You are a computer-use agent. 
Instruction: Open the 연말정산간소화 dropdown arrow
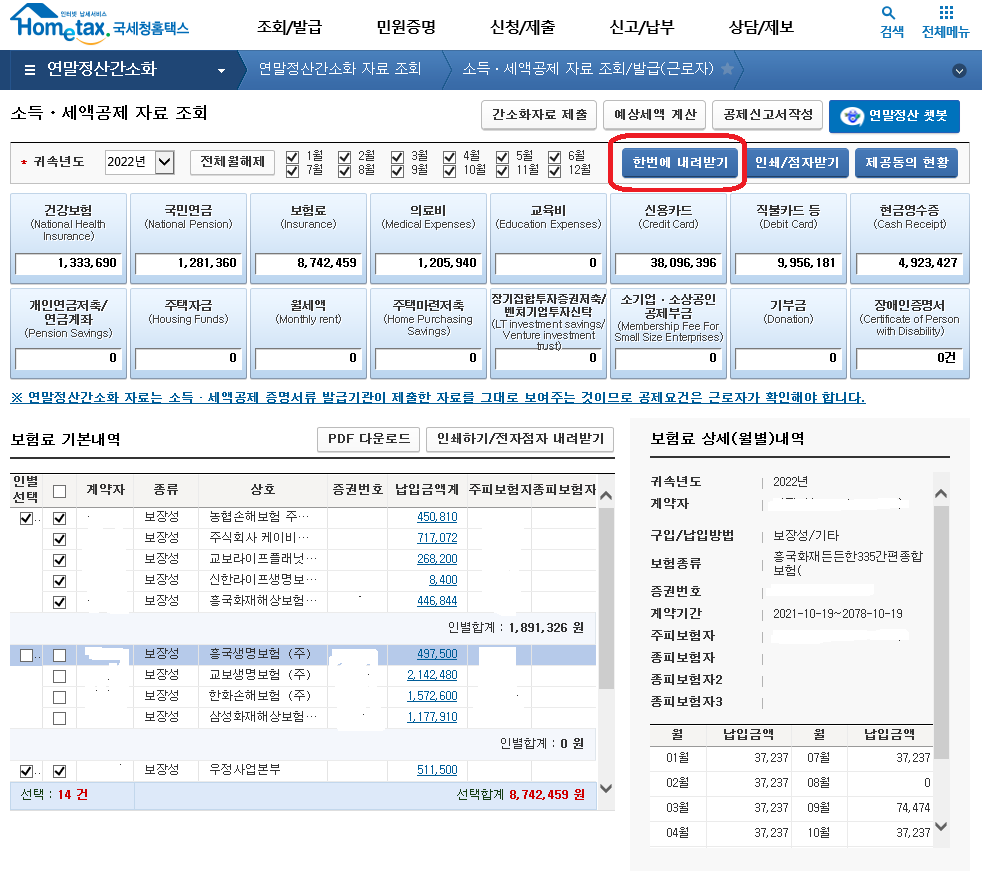(221, 71)
